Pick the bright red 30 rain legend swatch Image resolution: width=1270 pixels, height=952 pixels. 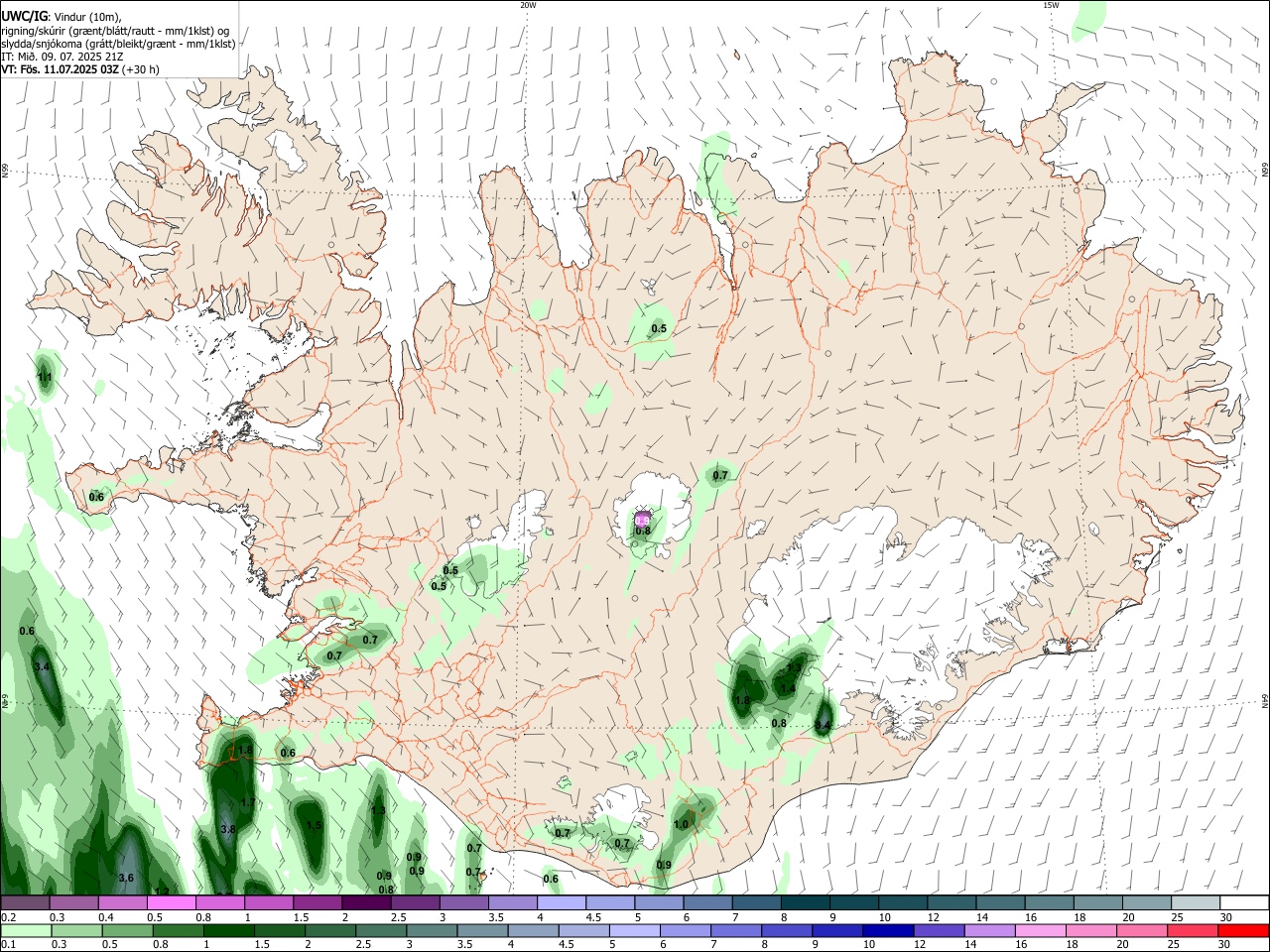(1243, 931)
